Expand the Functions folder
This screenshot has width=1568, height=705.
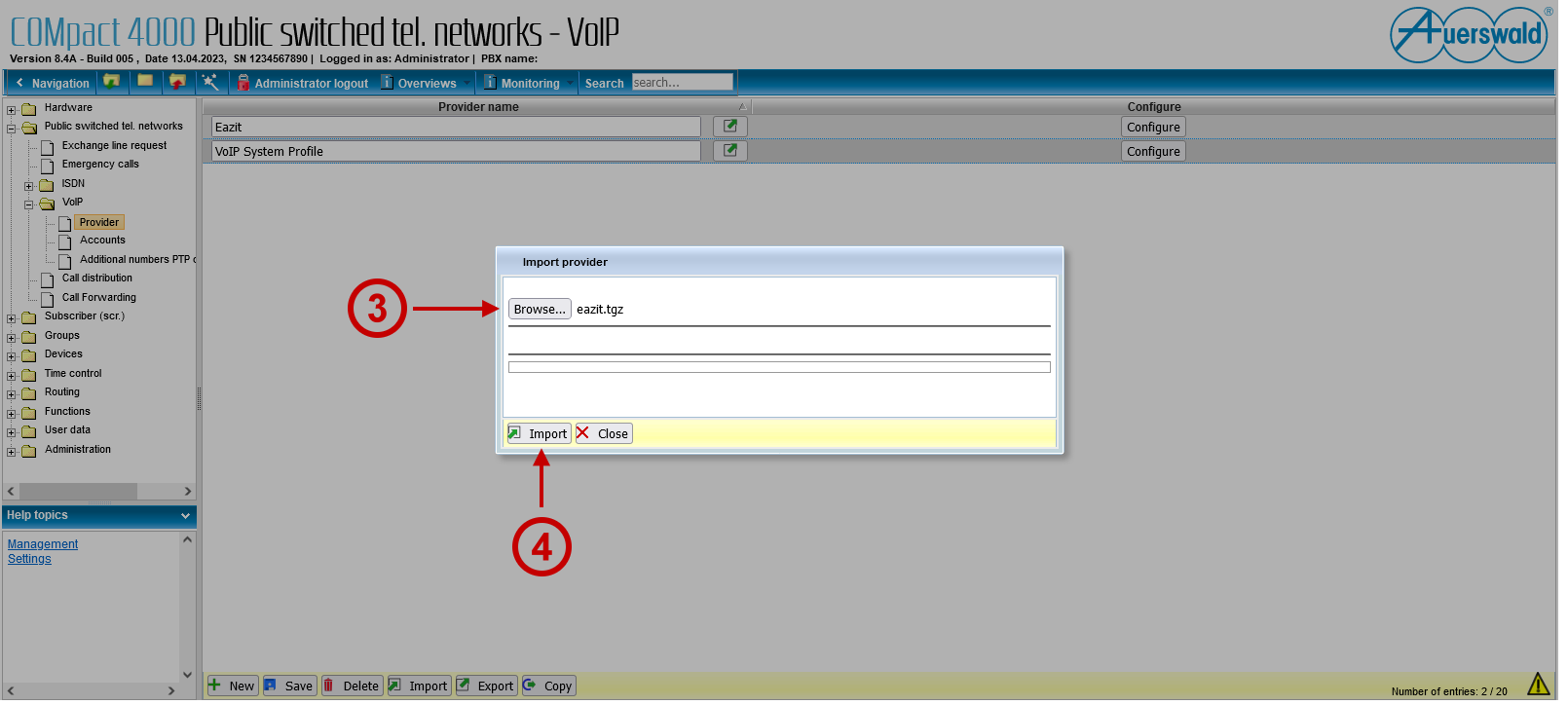(x=12, y=414)
